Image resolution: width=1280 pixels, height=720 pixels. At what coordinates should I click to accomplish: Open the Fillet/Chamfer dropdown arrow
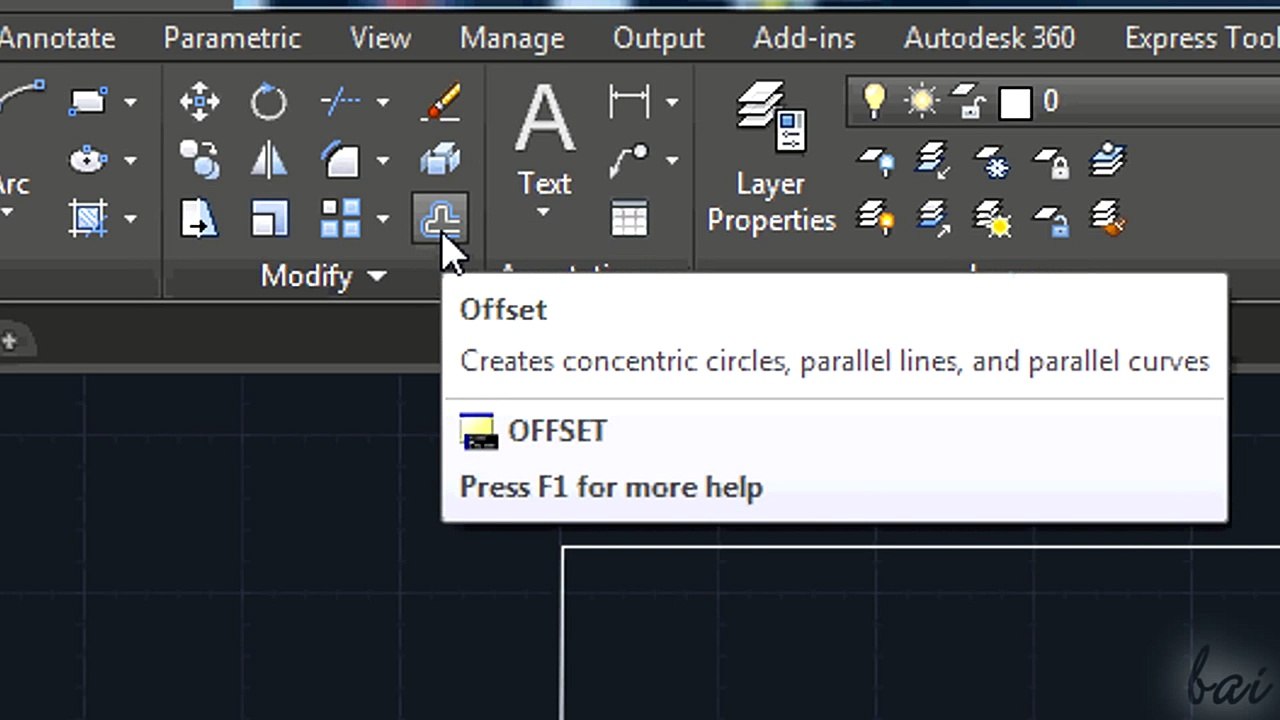(383, 160)
